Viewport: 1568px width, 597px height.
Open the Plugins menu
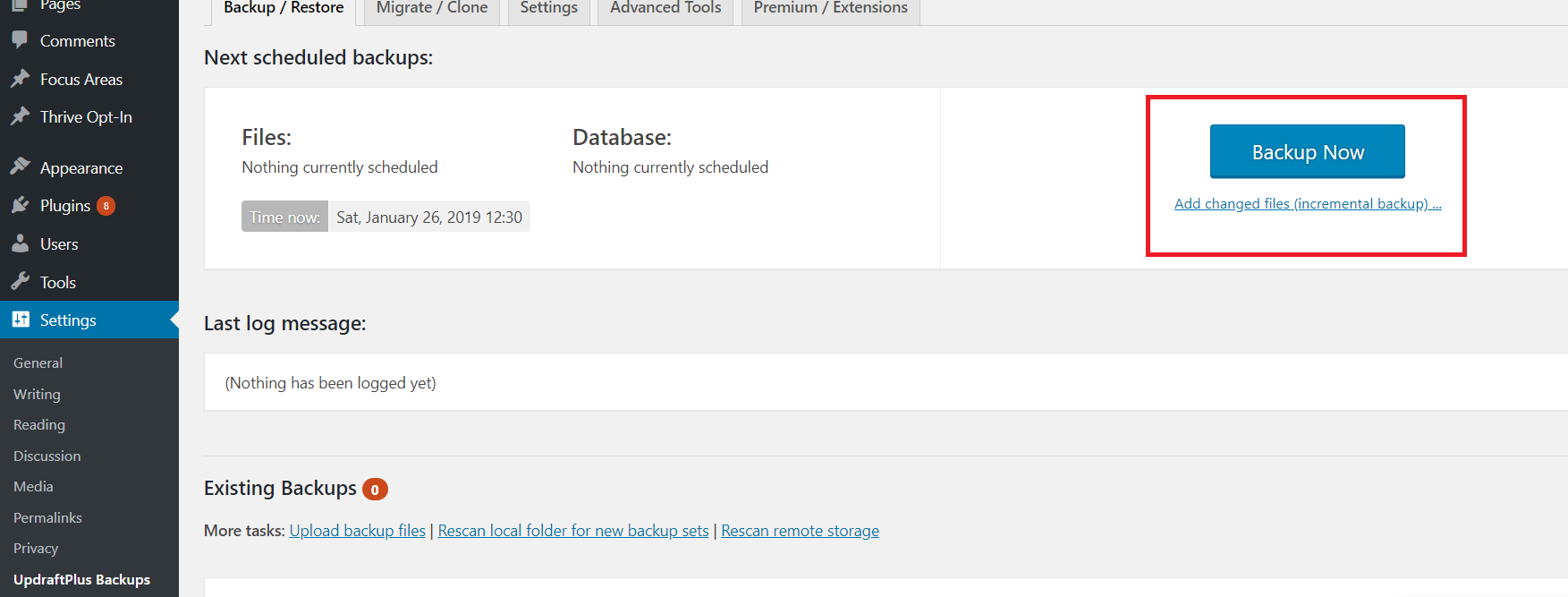click(x=89, y=206)
